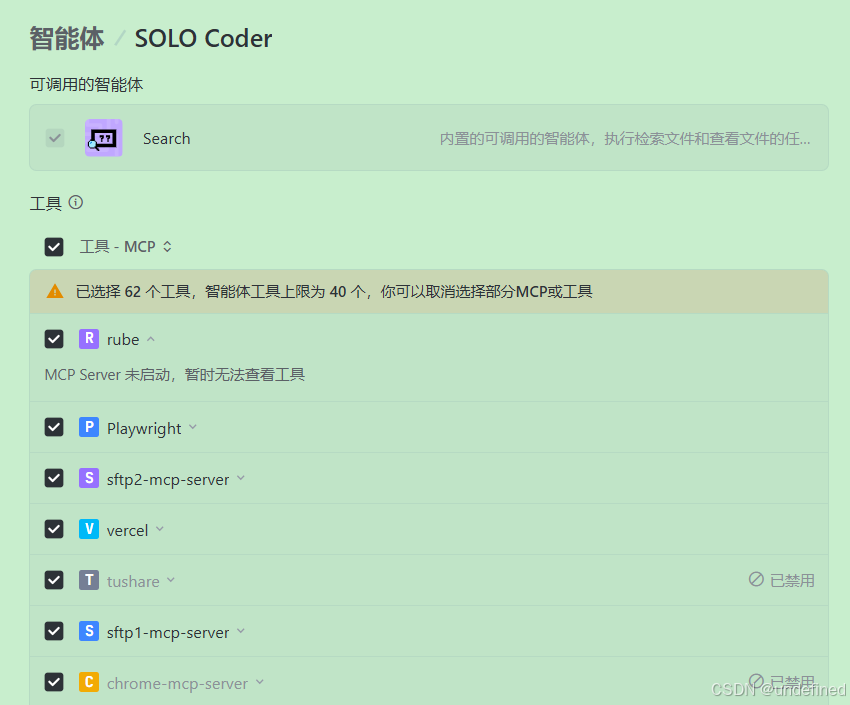This screenshot has width=850, height=705.
Task: Click the MCP Server 未启动 notice
Action: pos(175,374)
